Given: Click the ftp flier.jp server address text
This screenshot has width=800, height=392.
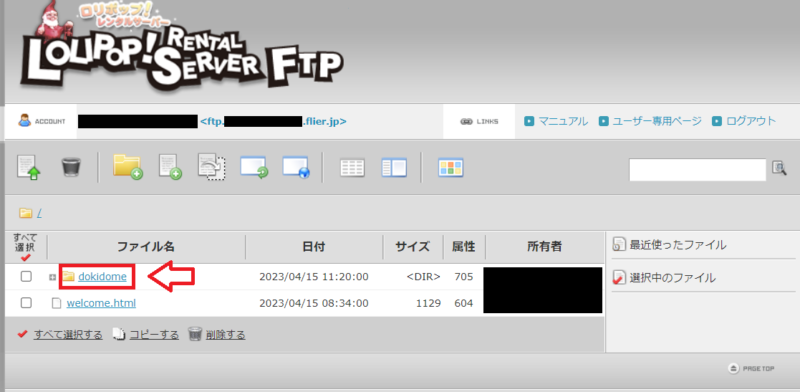Looking at the screenshot, I should click(x=273, y=121).
